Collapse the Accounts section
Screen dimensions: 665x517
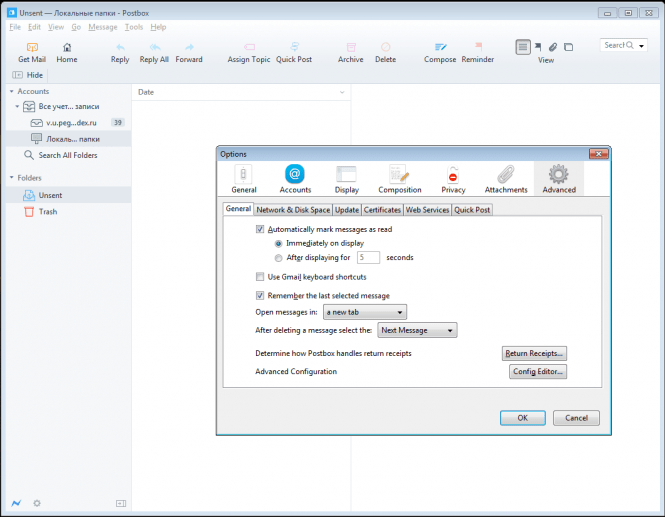tap(12, 91)
